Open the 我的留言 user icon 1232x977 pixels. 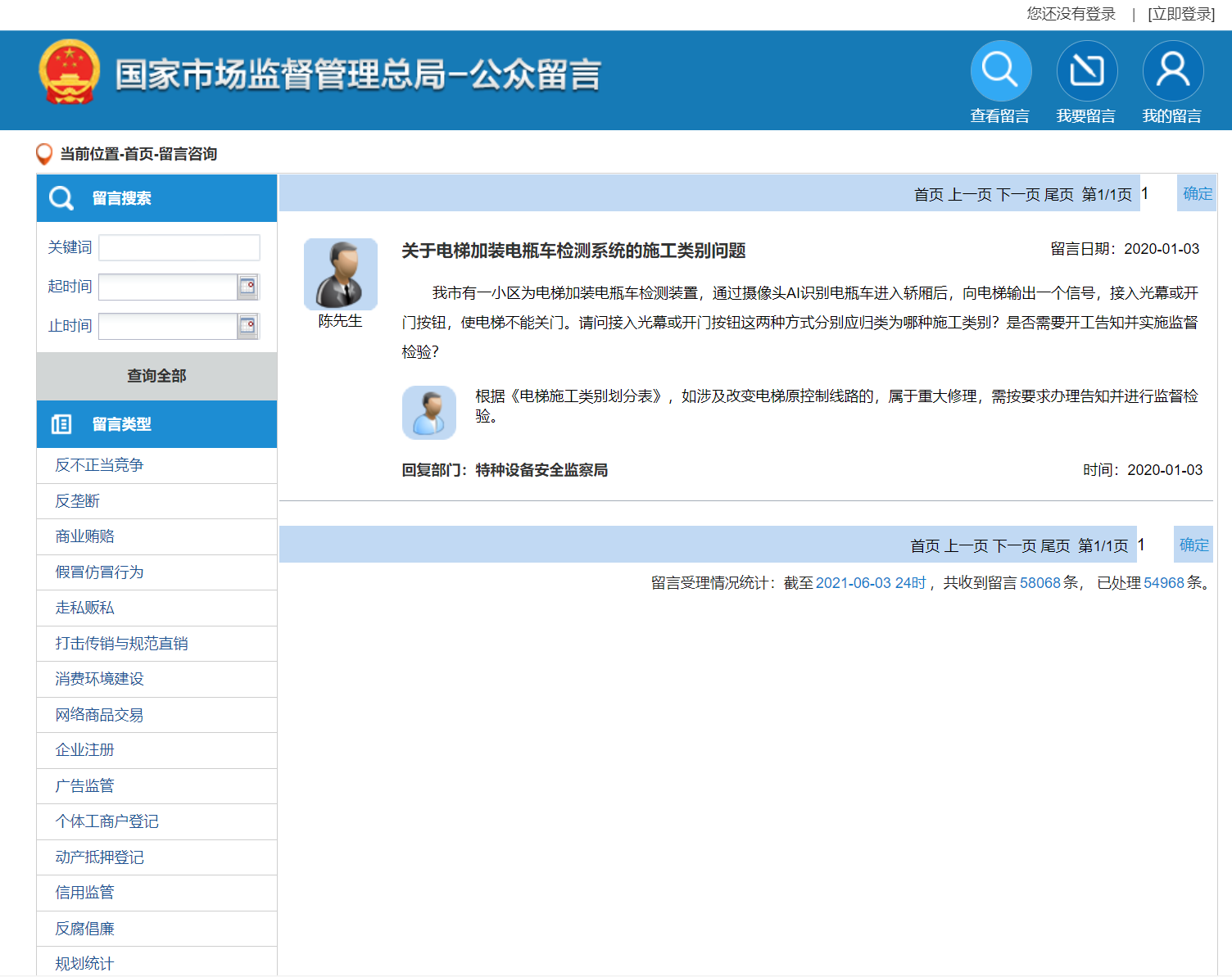coord(1172,70)
